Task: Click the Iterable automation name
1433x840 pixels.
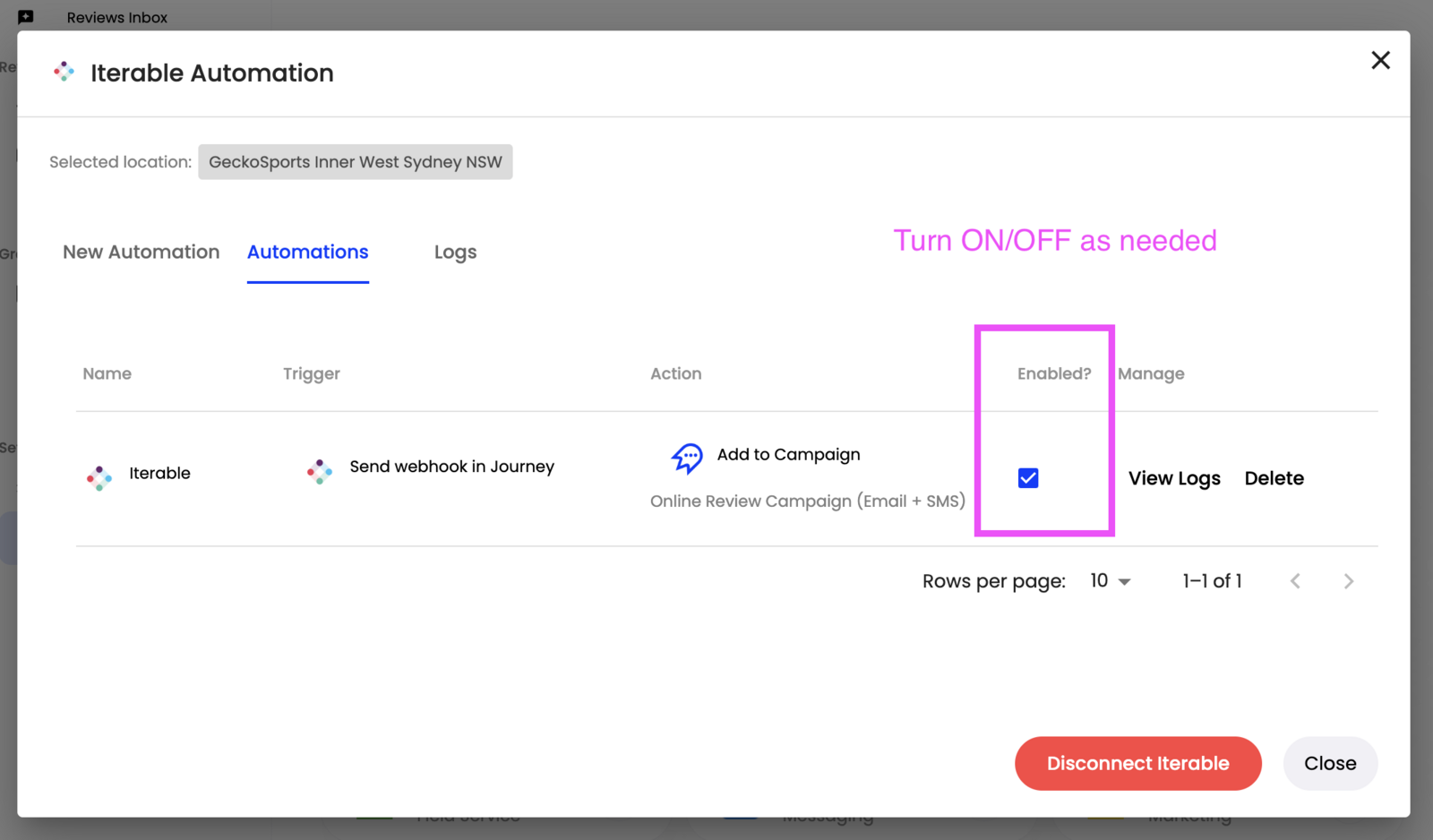Action: point(159,473)
